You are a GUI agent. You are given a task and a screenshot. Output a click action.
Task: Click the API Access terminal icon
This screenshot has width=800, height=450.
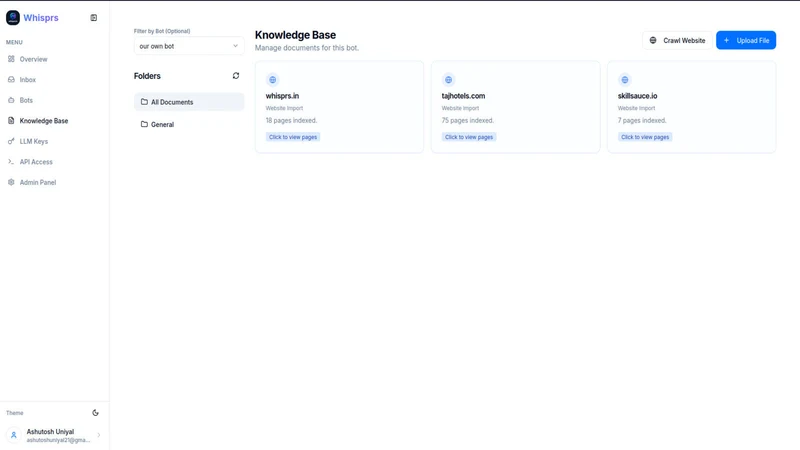click(x=11, y=162)
